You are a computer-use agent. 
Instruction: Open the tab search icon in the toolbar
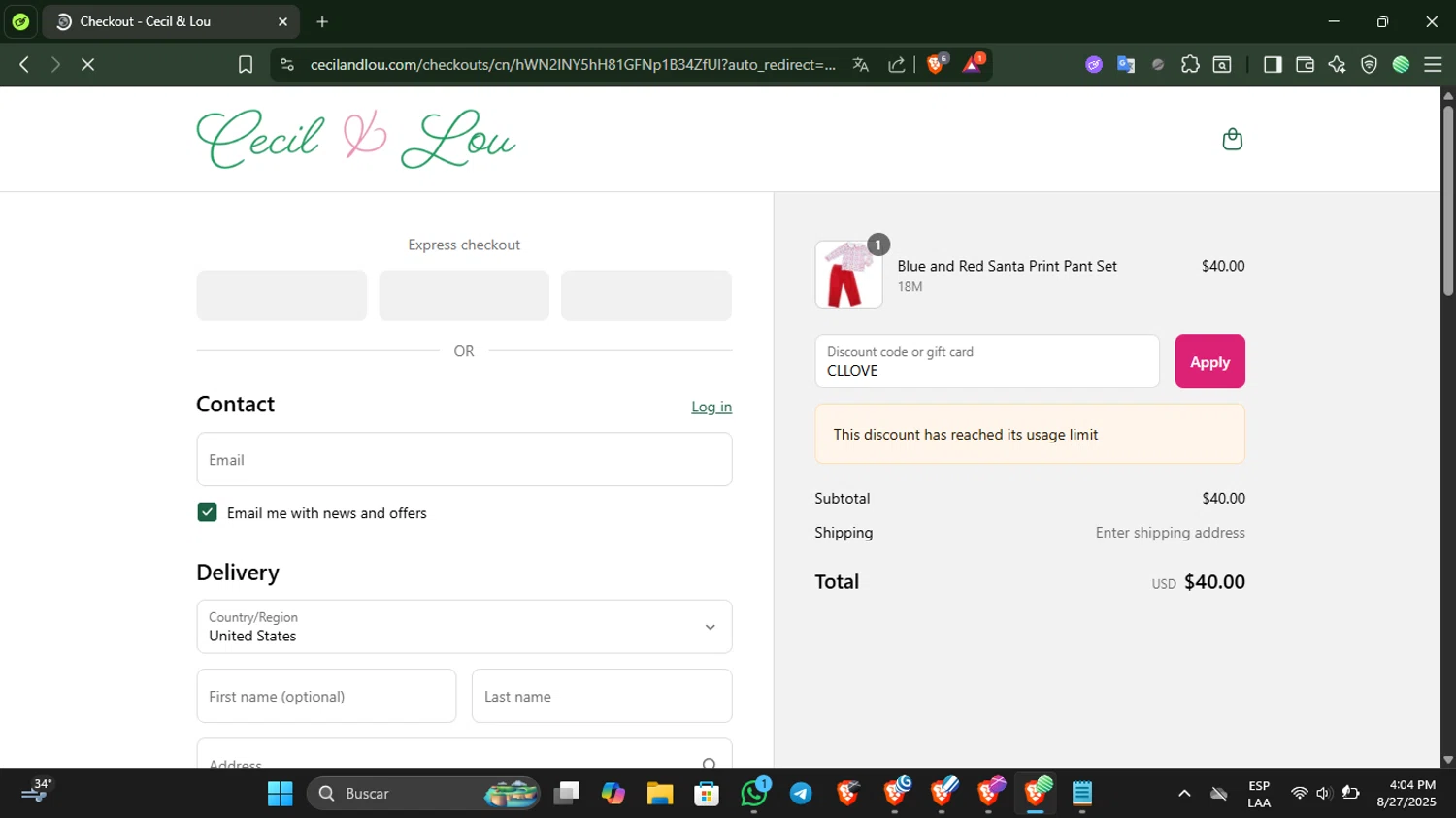(1222, 65)
